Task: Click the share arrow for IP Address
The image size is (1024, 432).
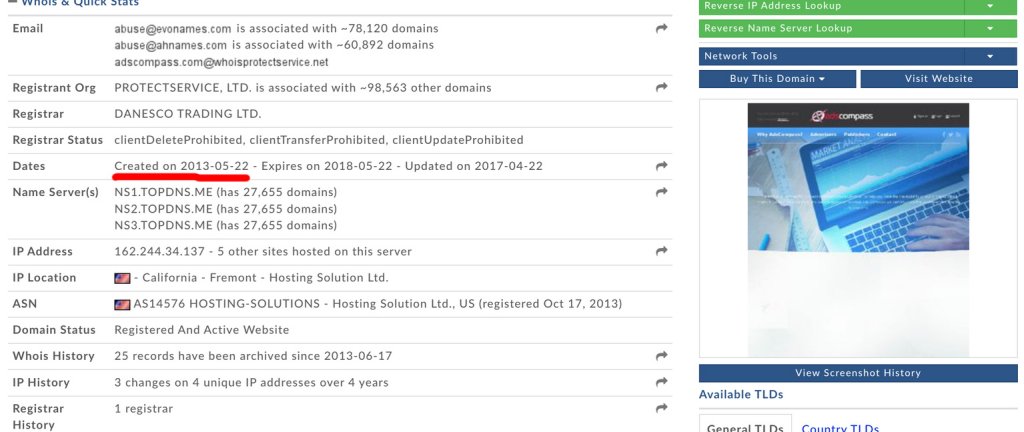Action: point(661,251)
